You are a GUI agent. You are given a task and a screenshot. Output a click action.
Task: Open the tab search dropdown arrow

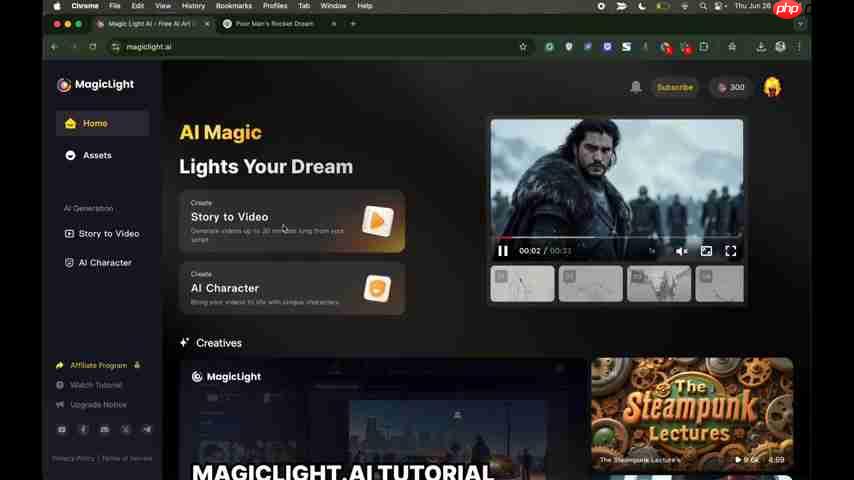[800, 24]
